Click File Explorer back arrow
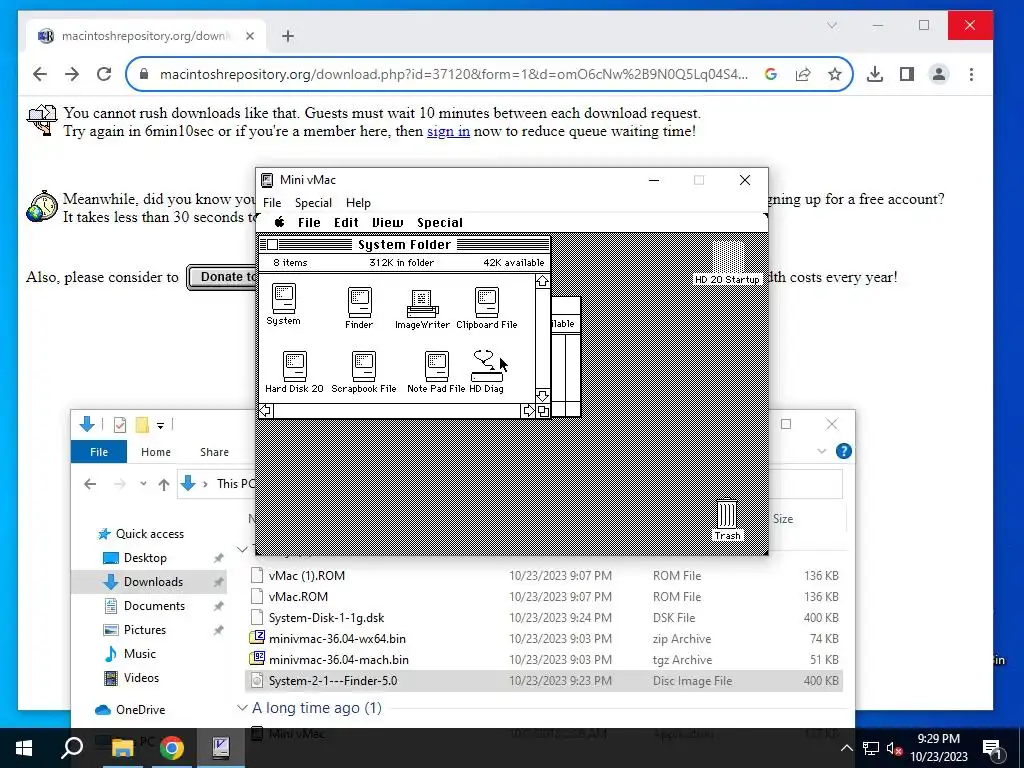Viewport: 1024px width, 768px height. pyautogui.click(x=90, y=484)
